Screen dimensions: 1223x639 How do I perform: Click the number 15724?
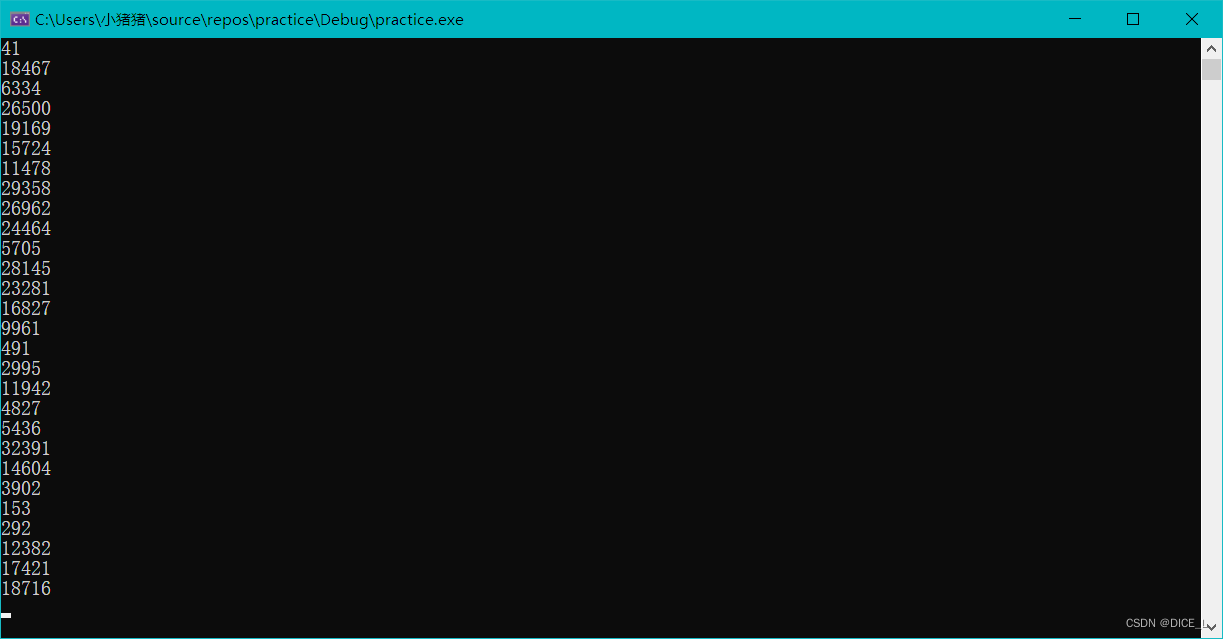(26, 149)
